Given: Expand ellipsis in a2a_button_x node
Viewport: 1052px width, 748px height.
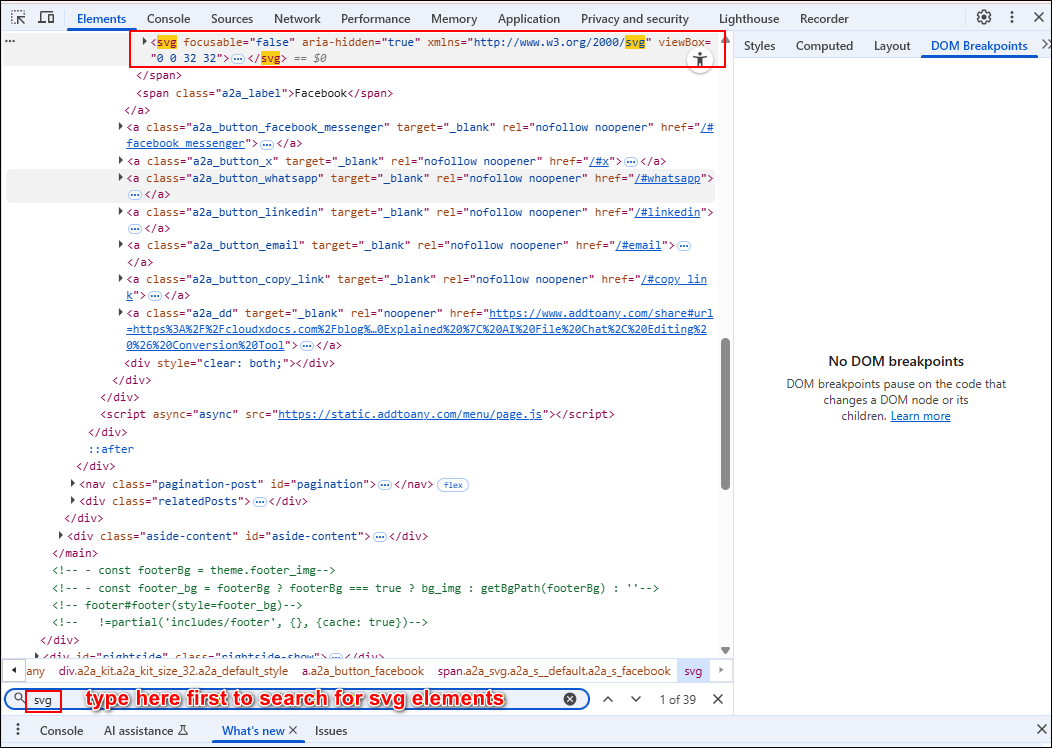Looking at the screenshot, I should coord(631,162).
